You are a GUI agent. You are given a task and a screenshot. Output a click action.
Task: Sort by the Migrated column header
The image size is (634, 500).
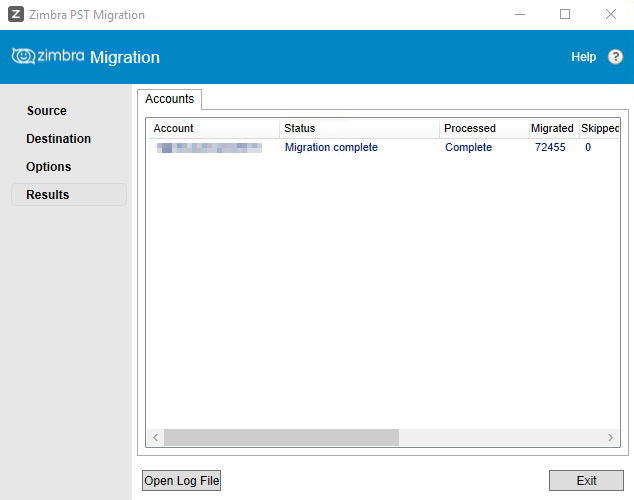point(554,128)
